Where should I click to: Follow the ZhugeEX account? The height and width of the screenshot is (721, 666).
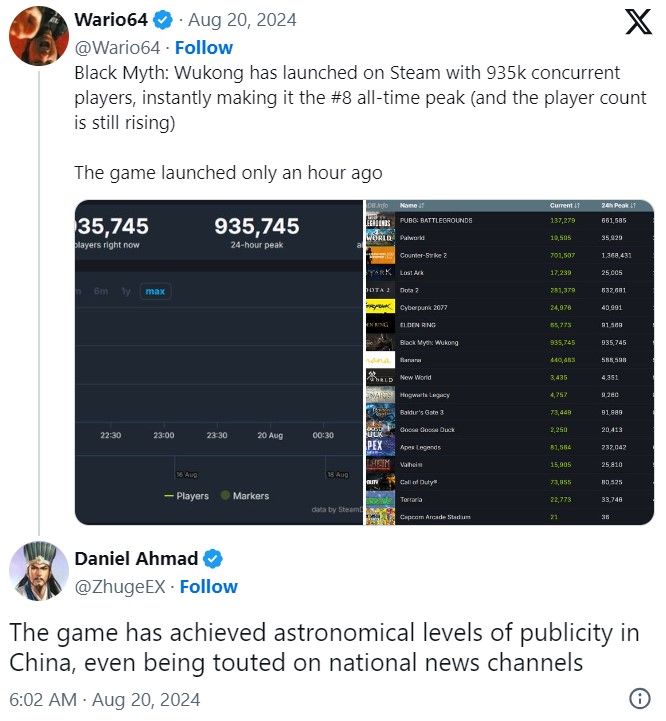(209, 586)
